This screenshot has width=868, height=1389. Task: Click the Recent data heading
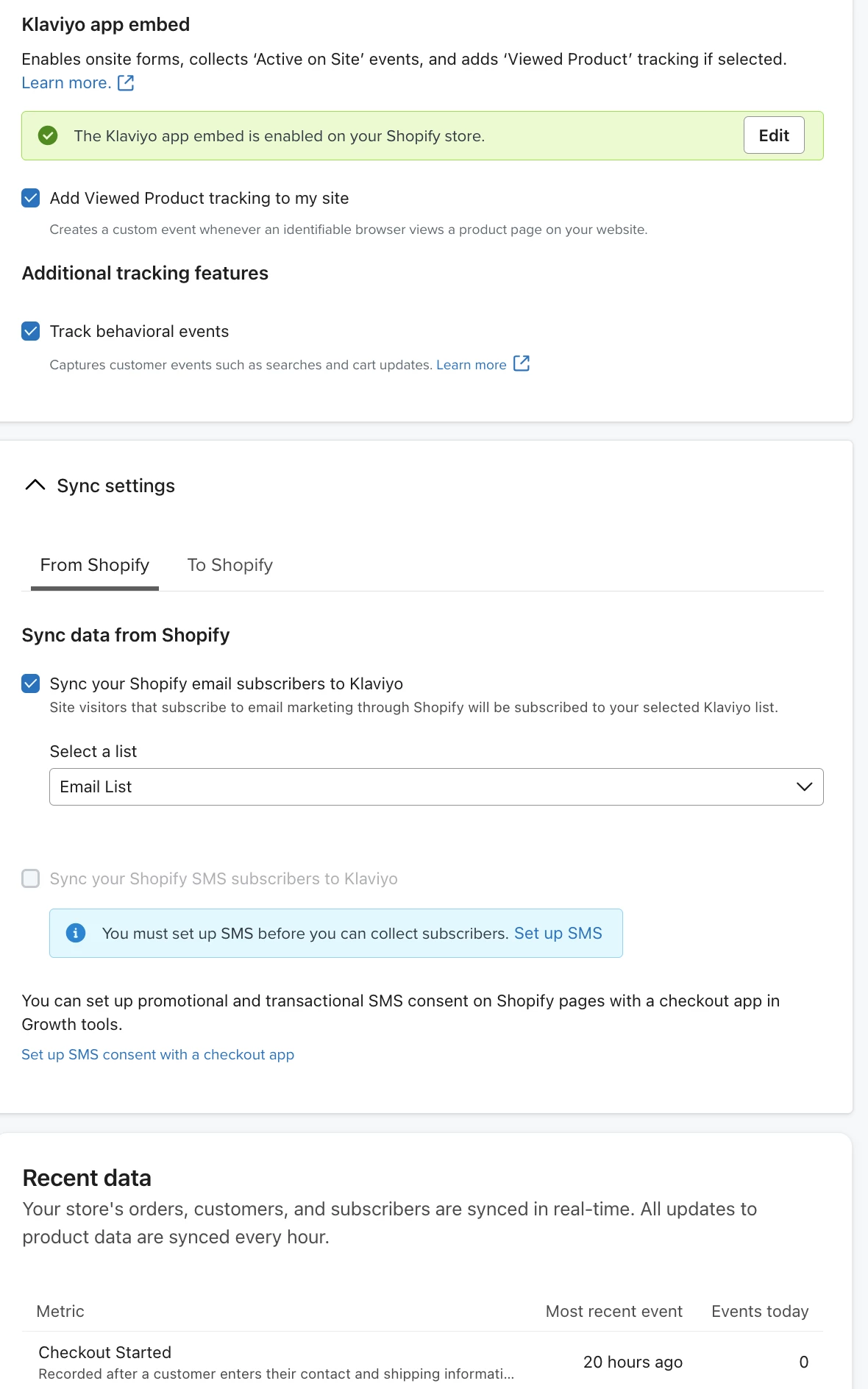click(87, 1178)
